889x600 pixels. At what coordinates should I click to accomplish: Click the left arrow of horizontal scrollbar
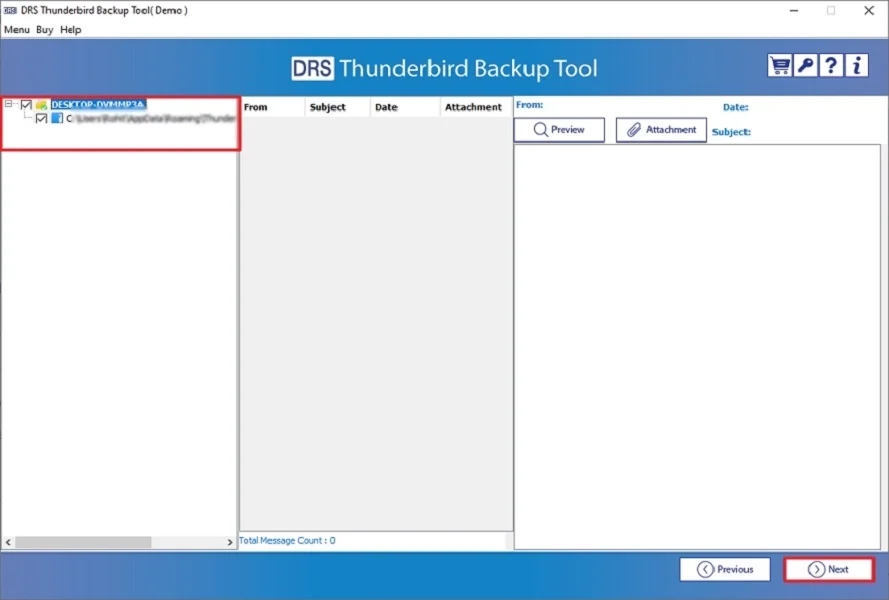[8, 543]
